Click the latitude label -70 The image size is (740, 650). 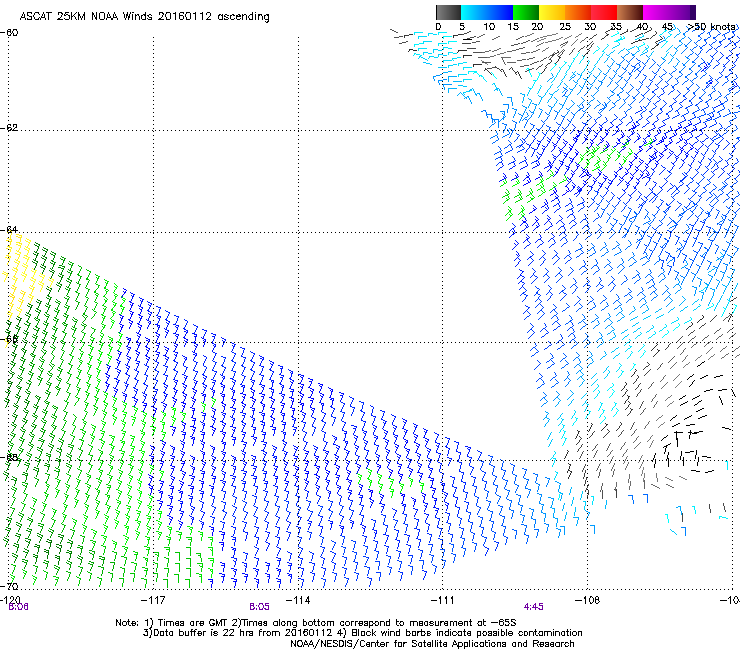point(9,586)
